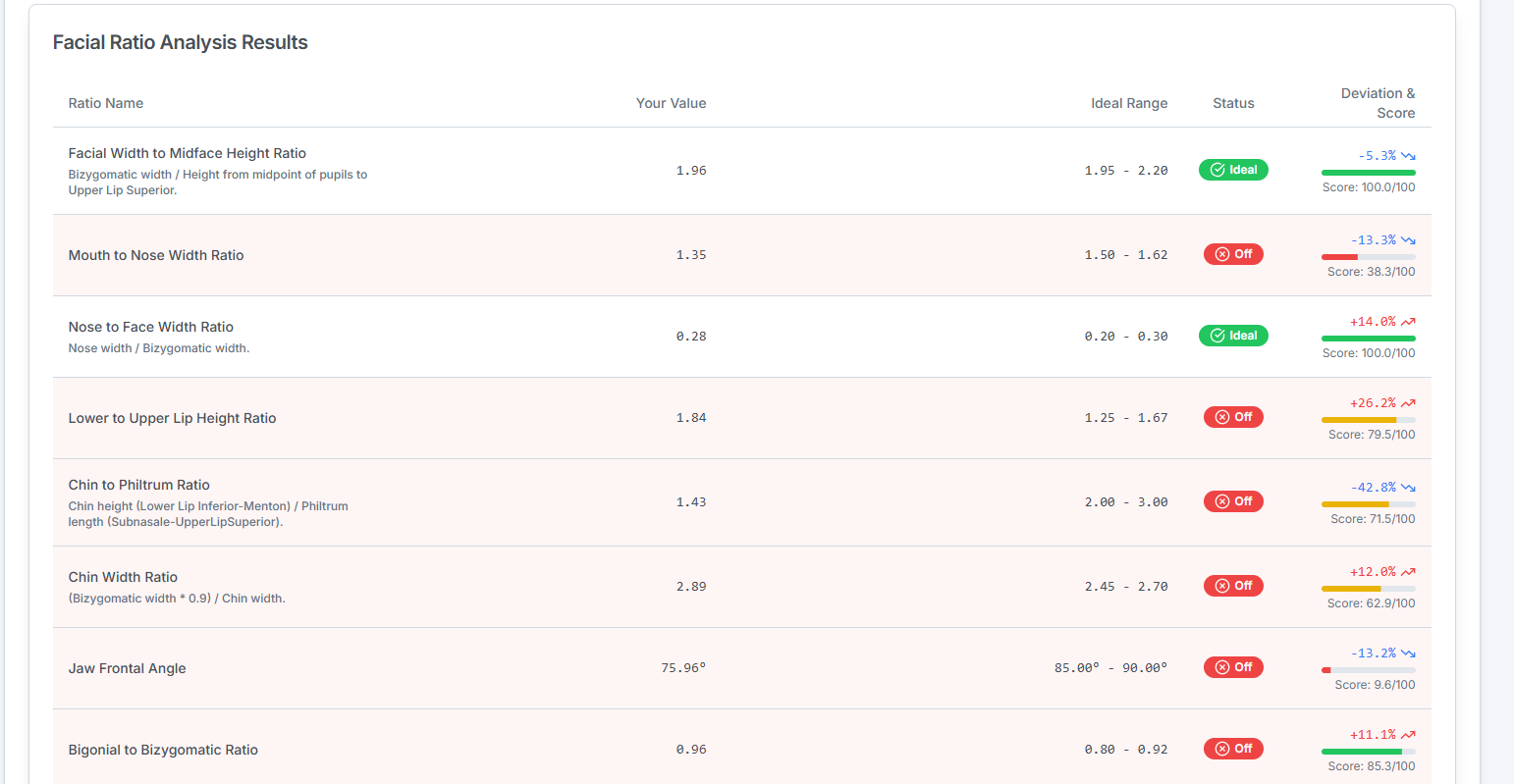Select the Bigonial to Bizygomatic Ratio name
This screenshot has width=1514, height=784.
(163, 750)
